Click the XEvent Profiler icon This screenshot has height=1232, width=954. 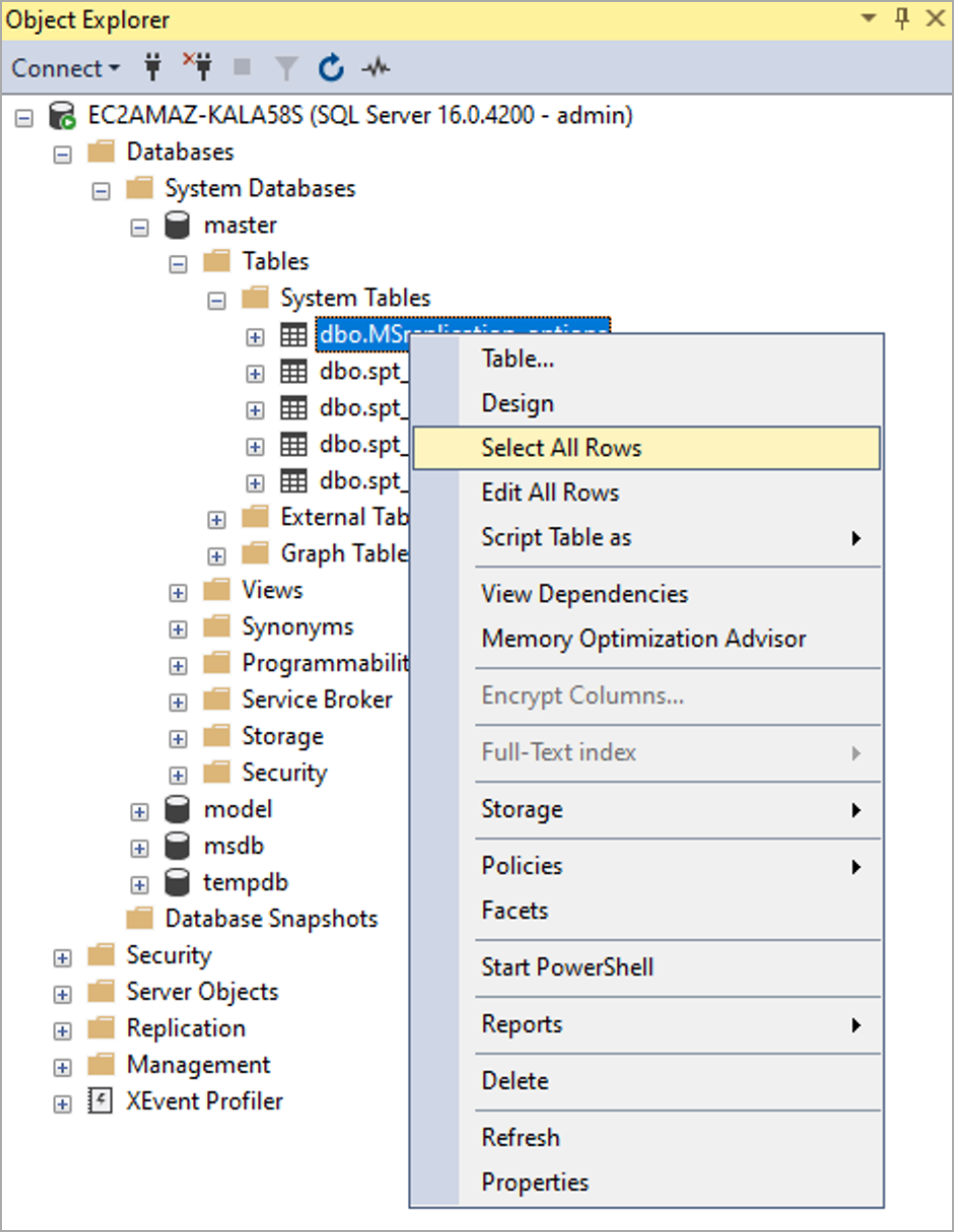click(101, 1102)
